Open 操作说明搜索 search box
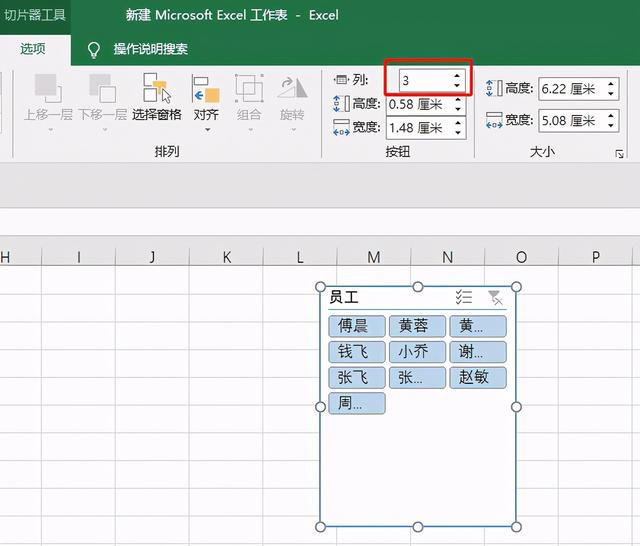 (151, 49)
